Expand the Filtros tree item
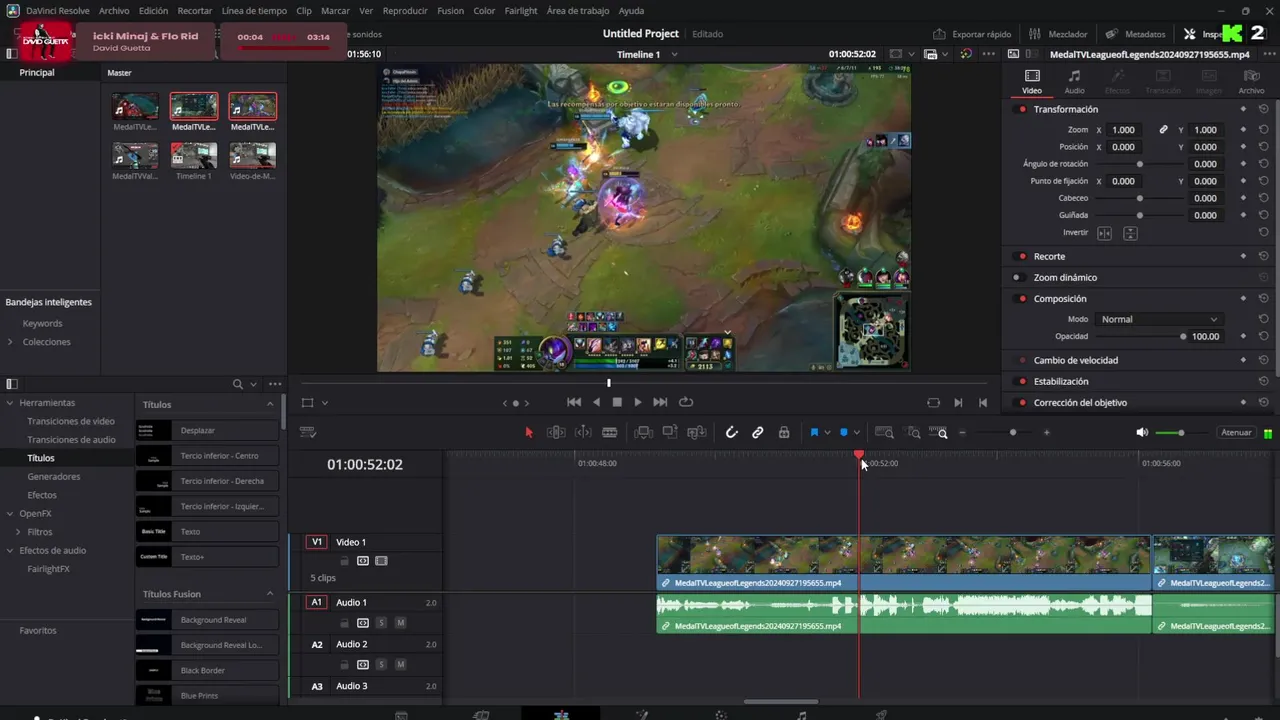Screen dimensions: 1280x720 pos(19,532)
